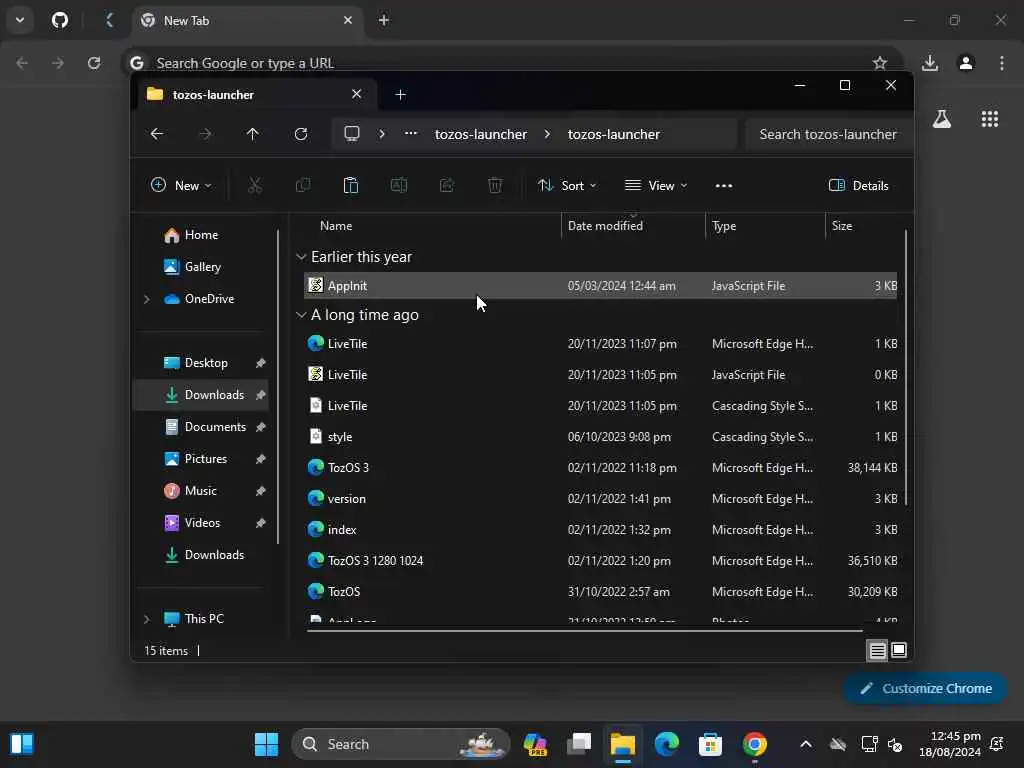Open Widgets icon on taskbar
The width and height of the screenshot is (1024, 768).
pos(22,744)
